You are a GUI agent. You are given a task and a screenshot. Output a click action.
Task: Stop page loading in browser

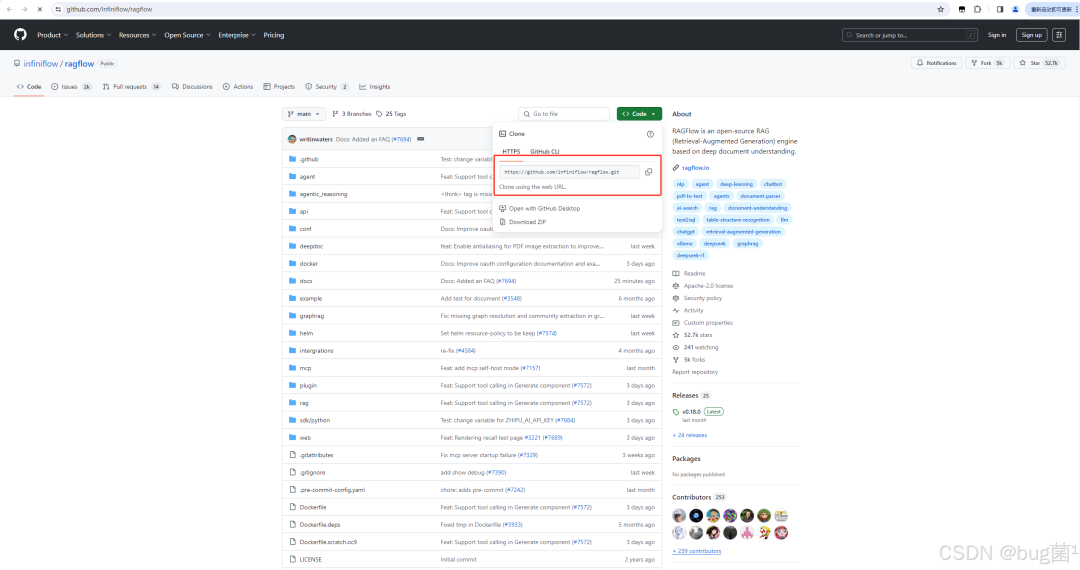click(x=39, y=9)
